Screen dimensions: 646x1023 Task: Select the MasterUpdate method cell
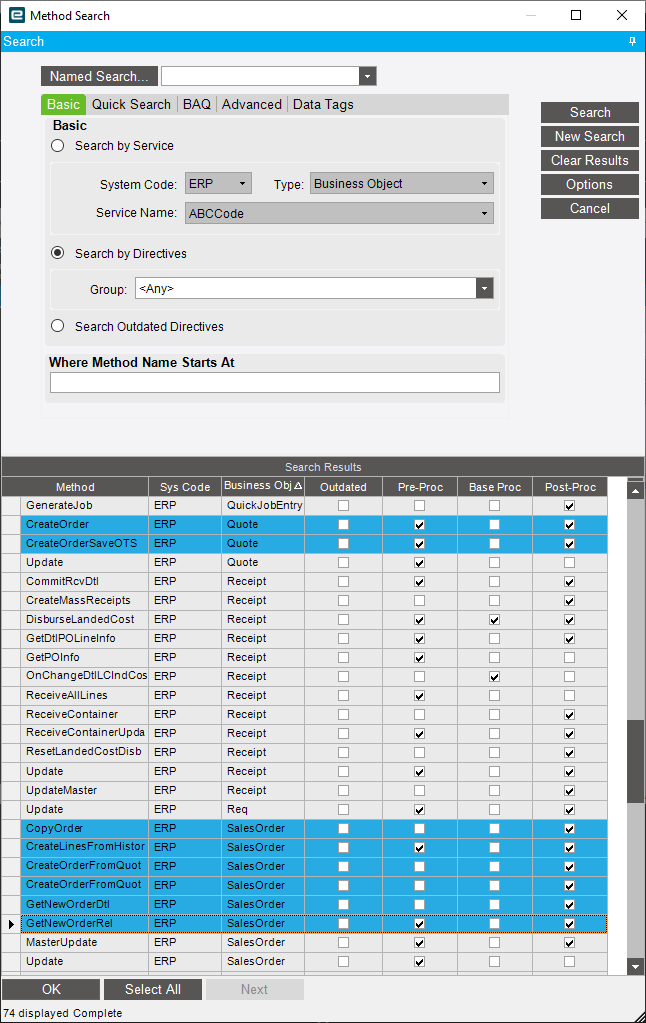click(85, 943)
